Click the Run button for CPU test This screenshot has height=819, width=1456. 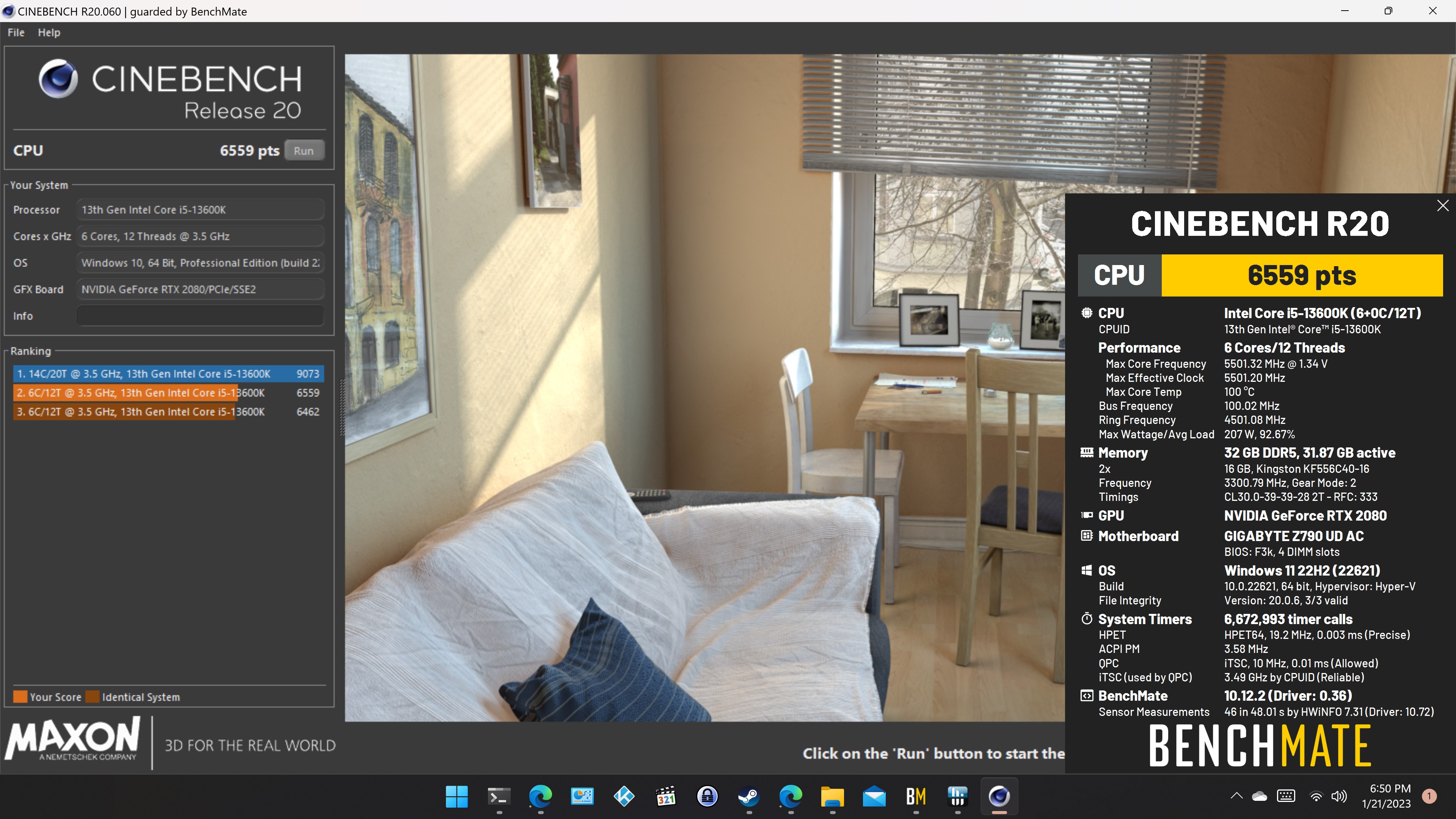(303, 151)
